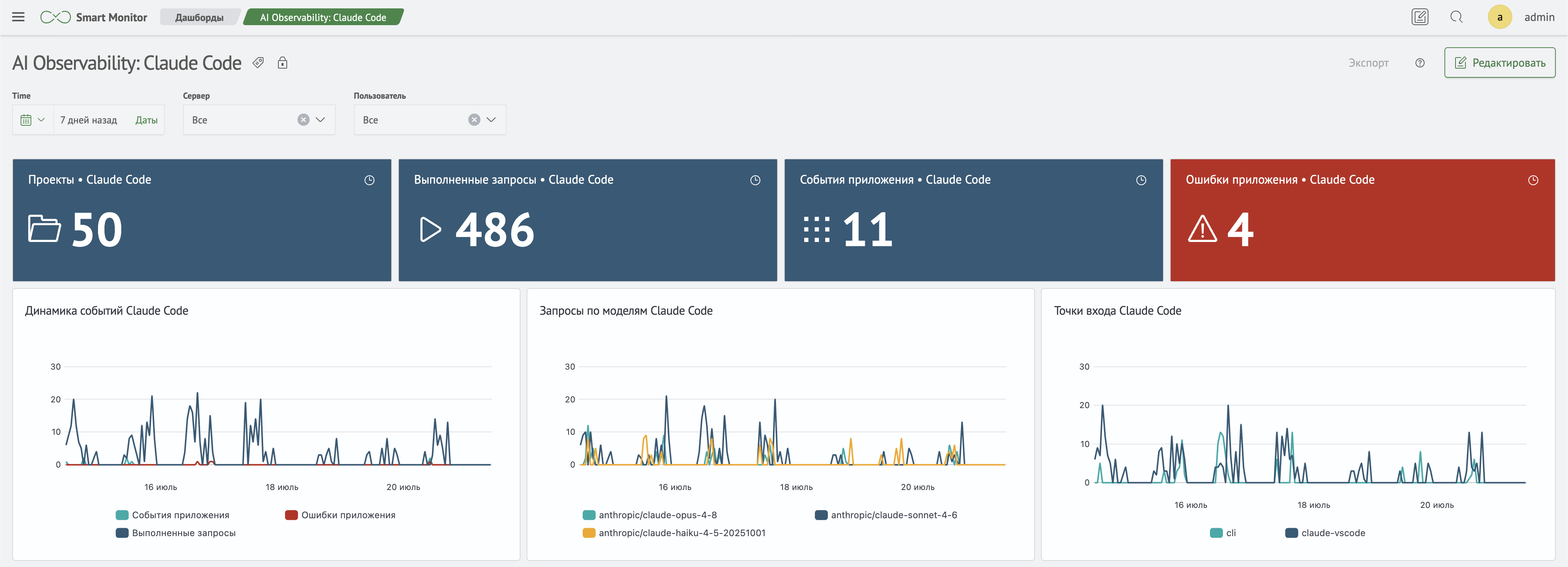This screenshot has height=567, width=1568.
Task: Clear the Сервер filter selection
Action: click(x=303, y=120)
